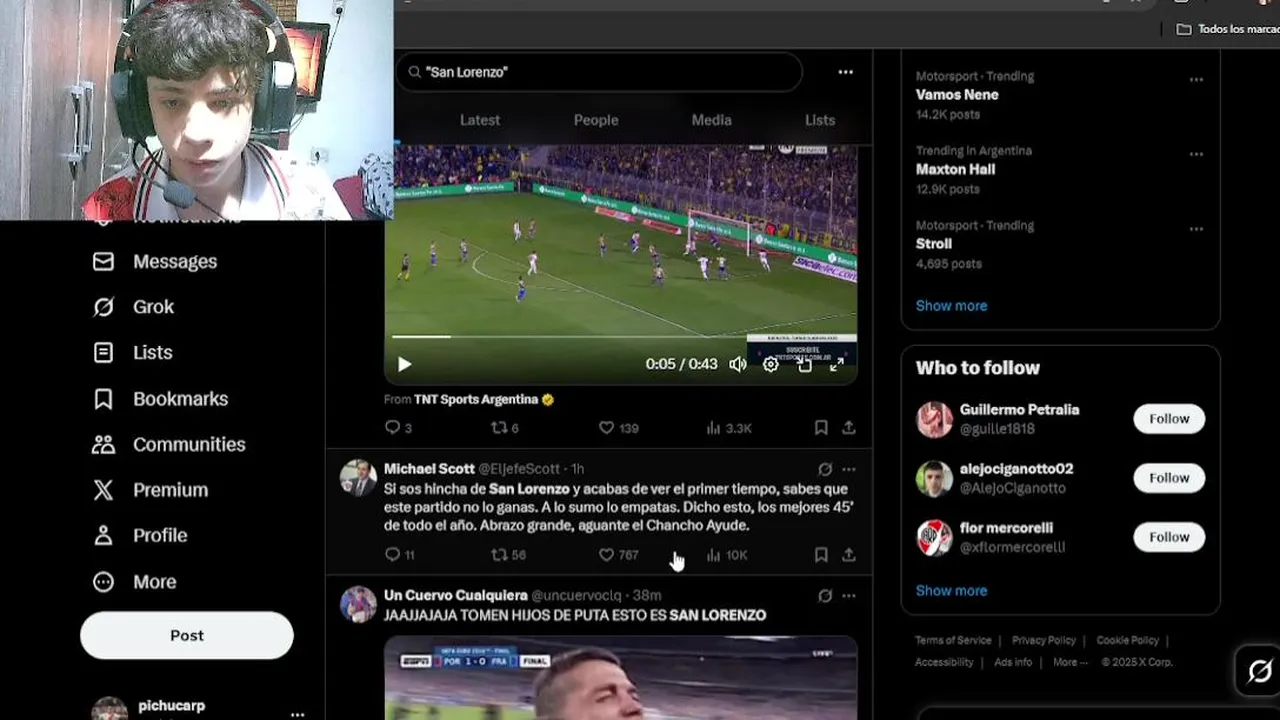The width and height of the screenshot is (1280, 720).
Task: Open the Stroll trending topic
Action: [x=934, y=244]
